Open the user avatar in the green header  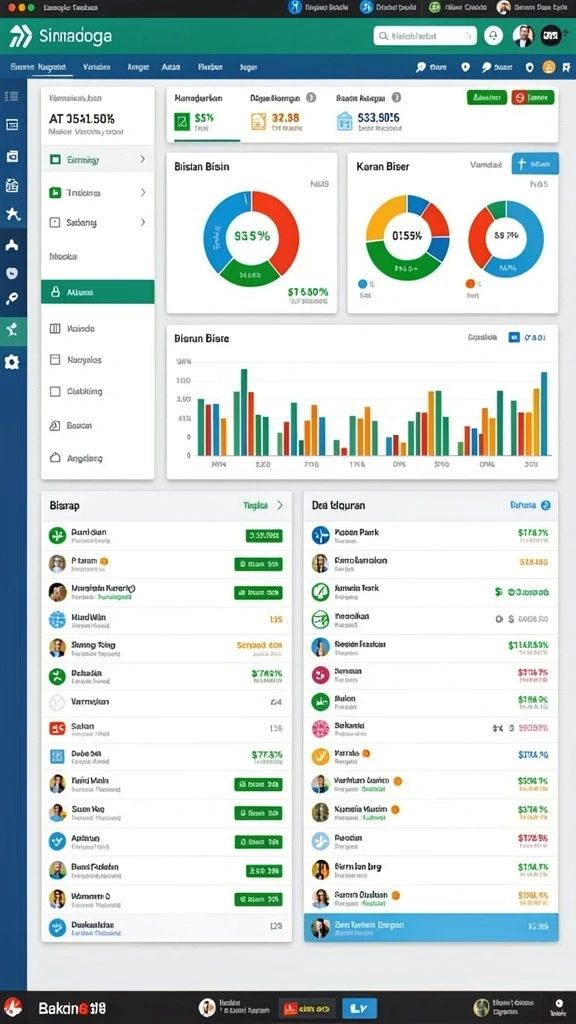point(523,36)
